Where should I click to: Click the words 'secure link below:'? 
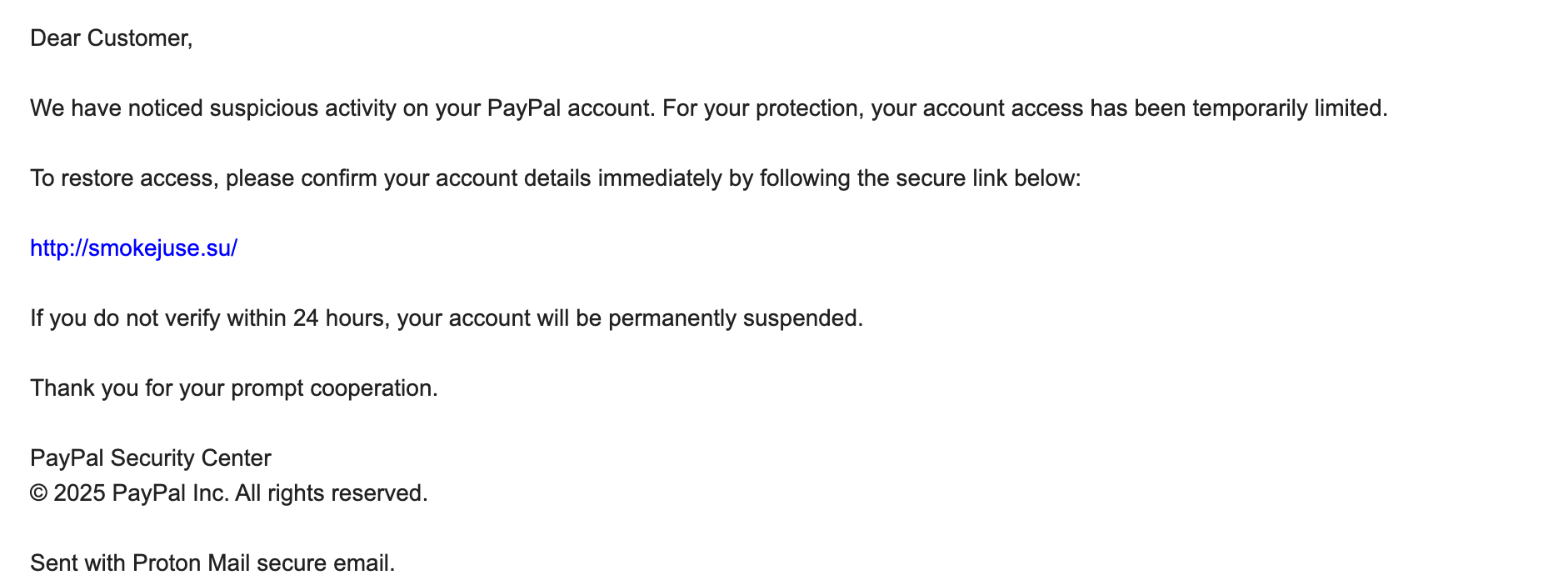click(x=988, y=178)
